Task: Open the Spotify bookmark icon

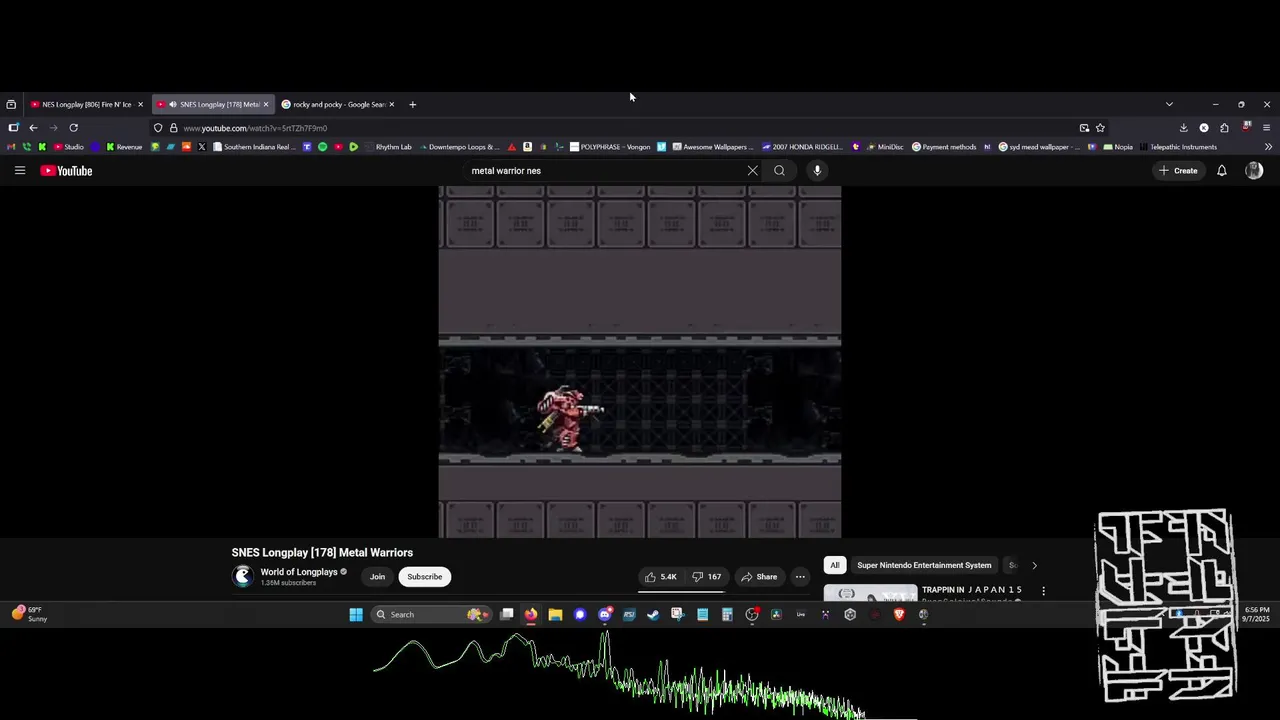Action: click(x=322, y=147)
